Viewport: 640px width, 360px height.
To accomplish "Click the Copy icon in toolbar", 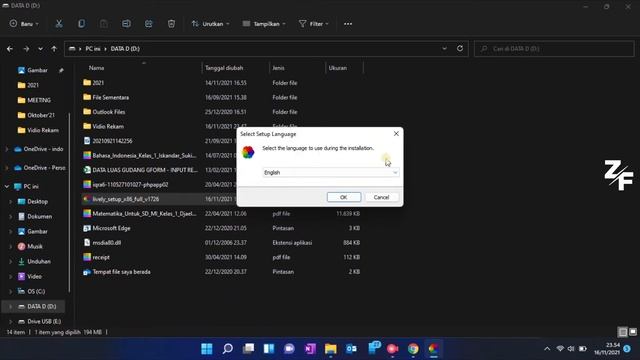I will (x=82, y=24).
